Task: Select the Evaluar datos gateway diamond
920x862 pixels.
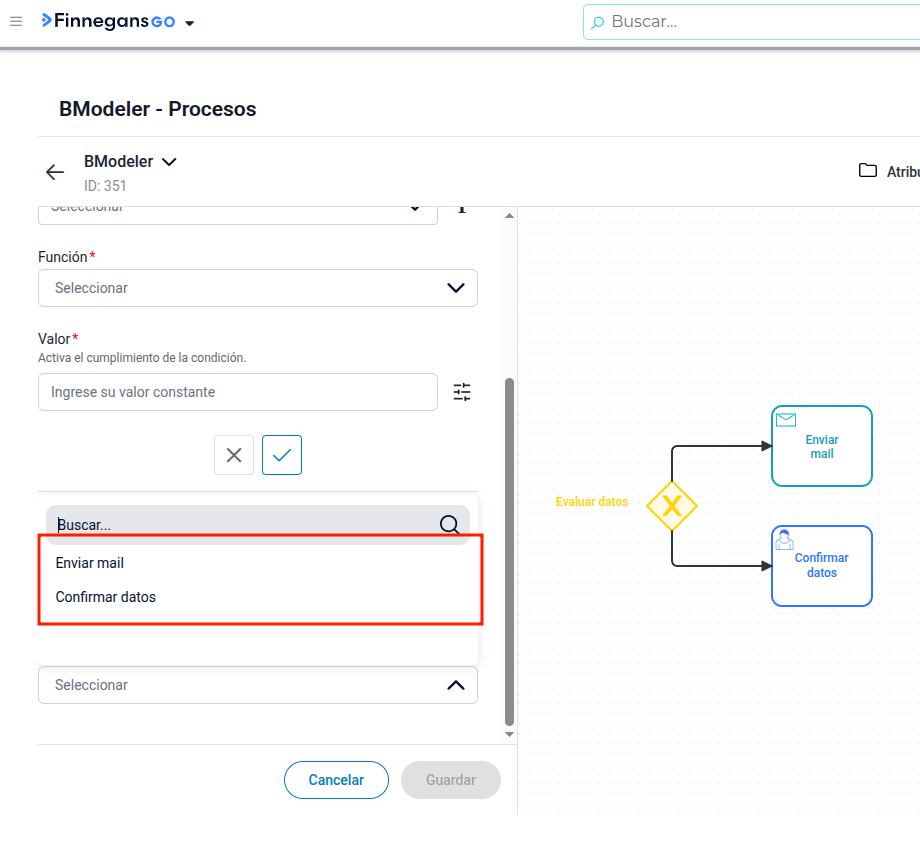Action: point(672,505)
